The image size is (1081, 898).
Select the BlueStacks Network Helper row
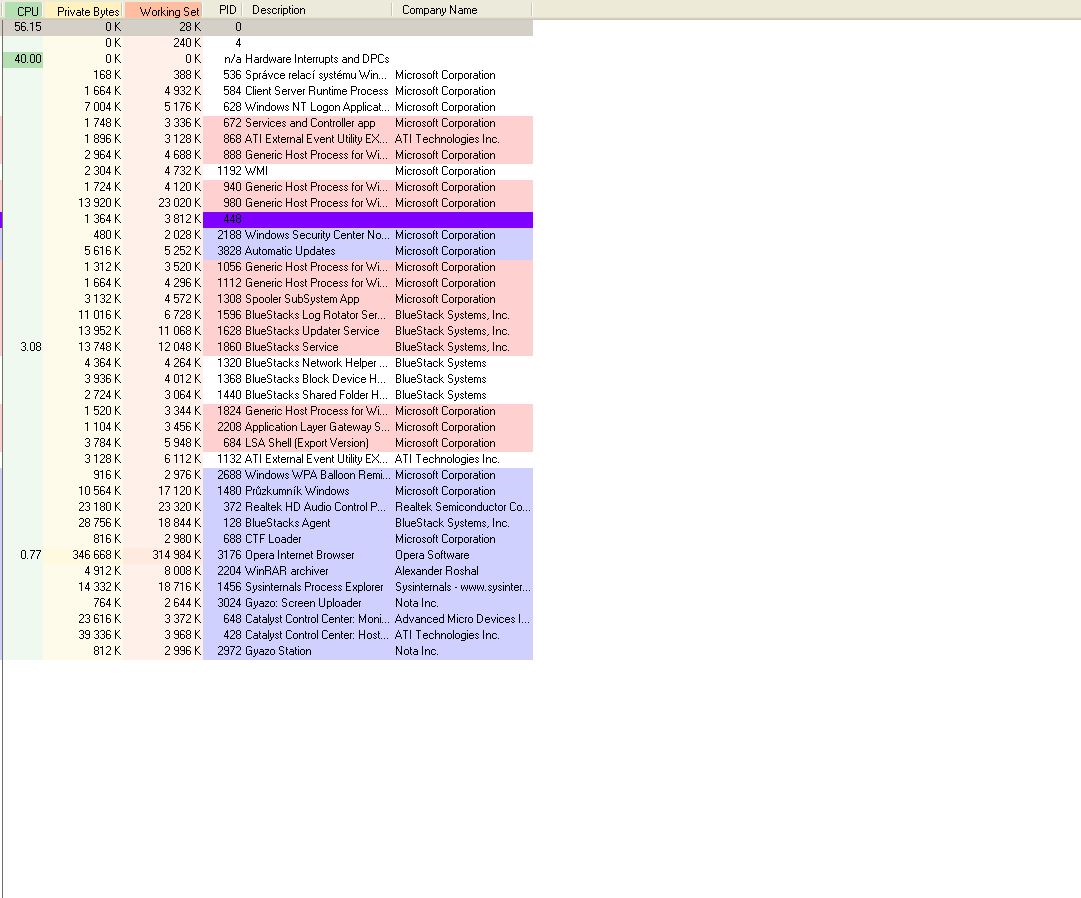[x=267, y=363]
